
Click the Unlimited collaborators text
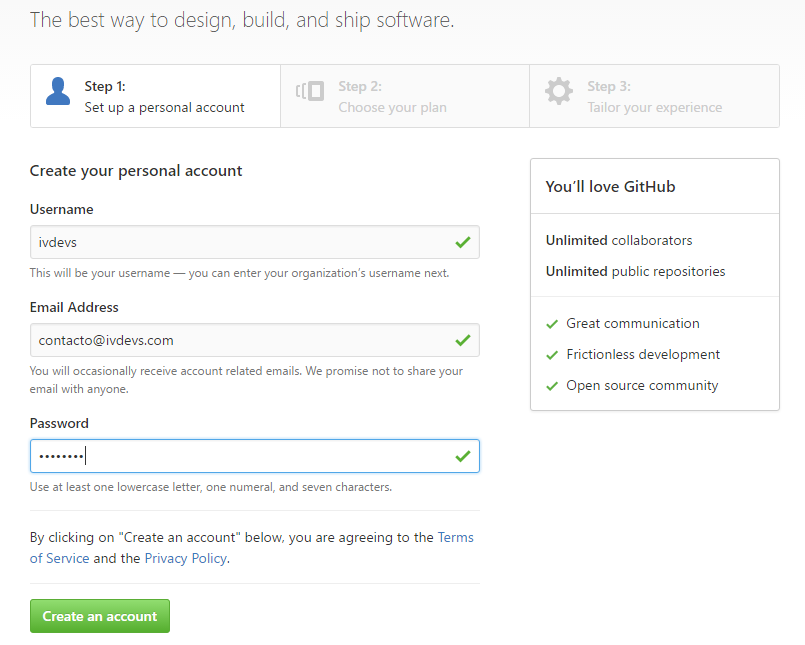619,240
